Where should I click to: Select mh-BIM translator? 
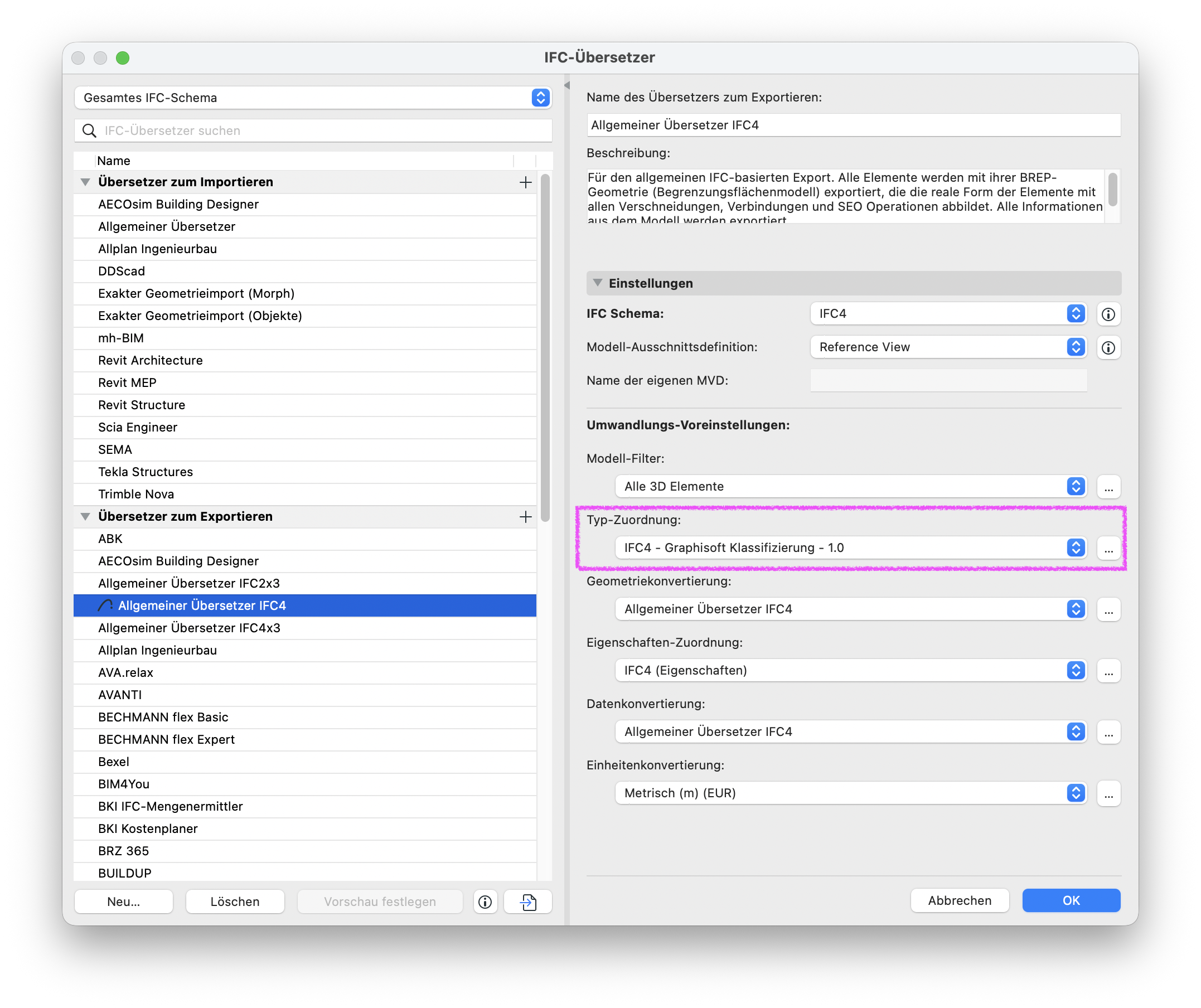coord(305,338)
